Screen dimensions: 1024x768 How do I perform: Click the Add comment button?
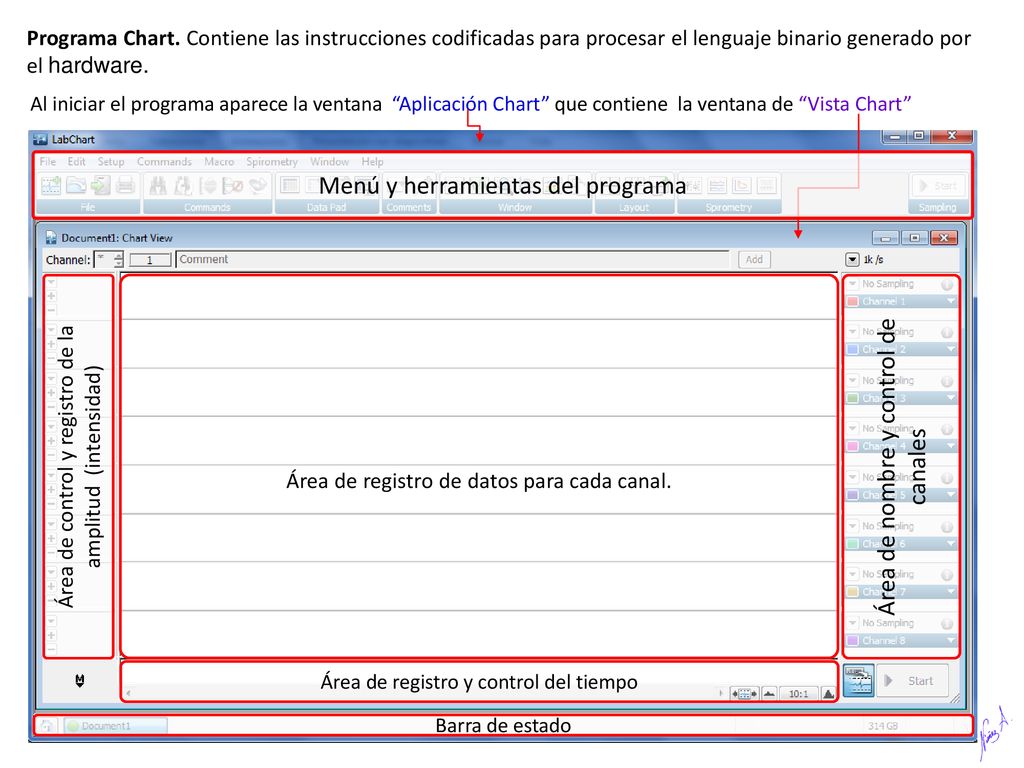pos(754,259)
